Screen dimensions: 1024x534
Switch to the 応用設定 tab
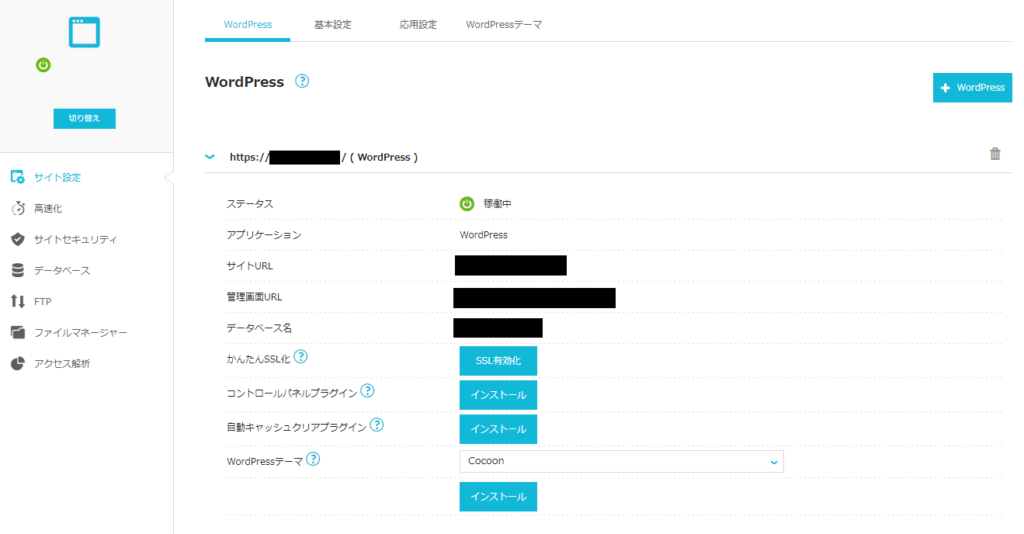[x=418, y=25]
